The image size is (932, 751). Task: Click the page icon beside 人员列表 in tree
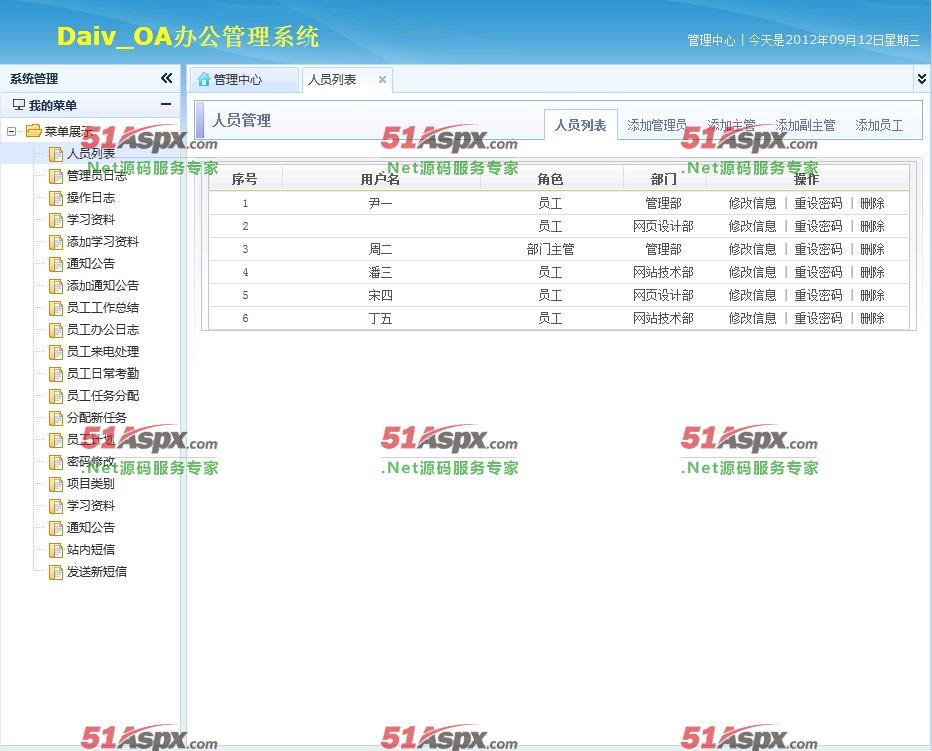(55, 154)
